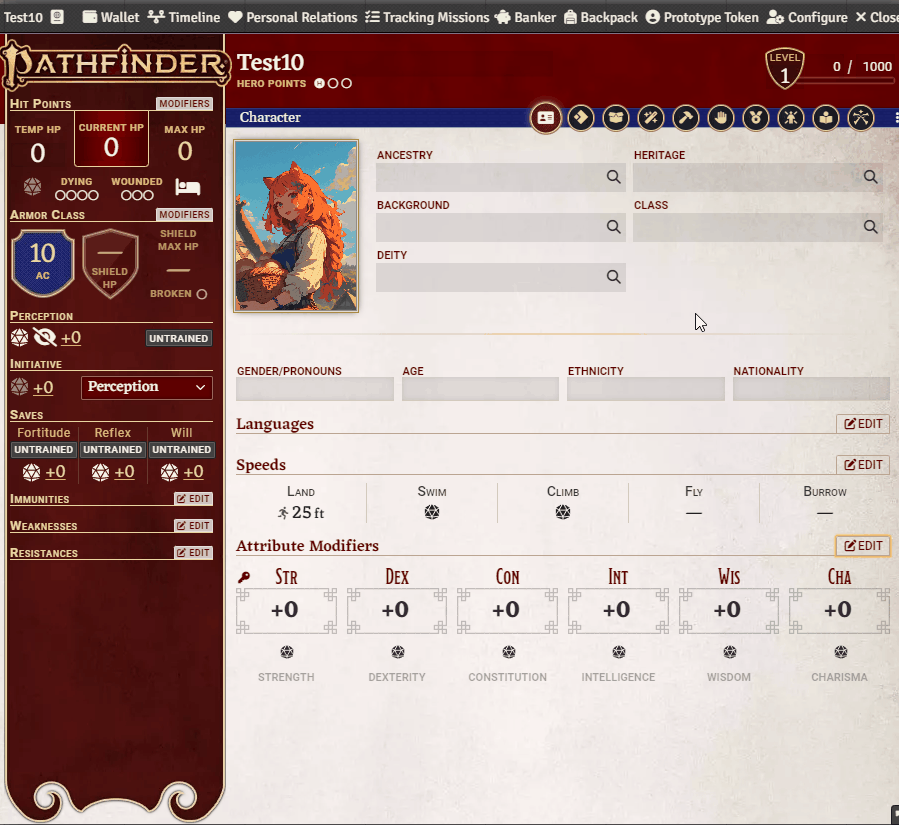The width and height of the screenshot is (899, 825).
Task: Click the document ID icon beside Test10 title
Action: pyautogui.click(x=57, y=17)
